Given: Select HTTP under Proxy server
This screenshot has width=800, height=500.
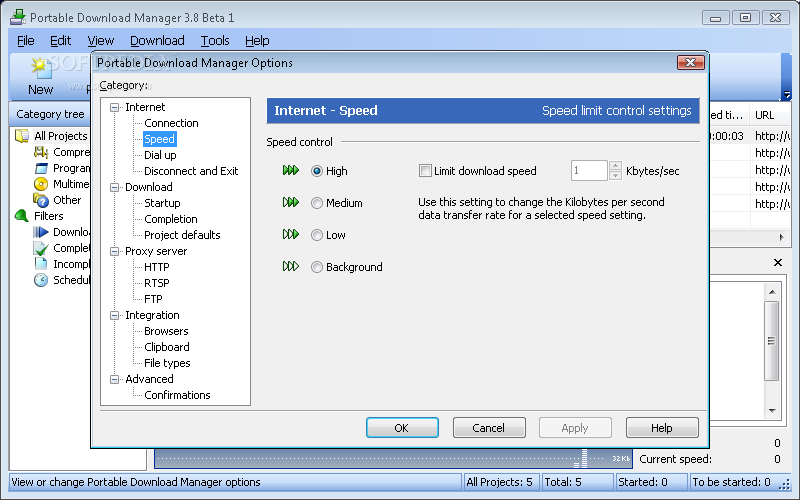Looking at the screenshot, I should pyautogui.click(x=157, y=267).
